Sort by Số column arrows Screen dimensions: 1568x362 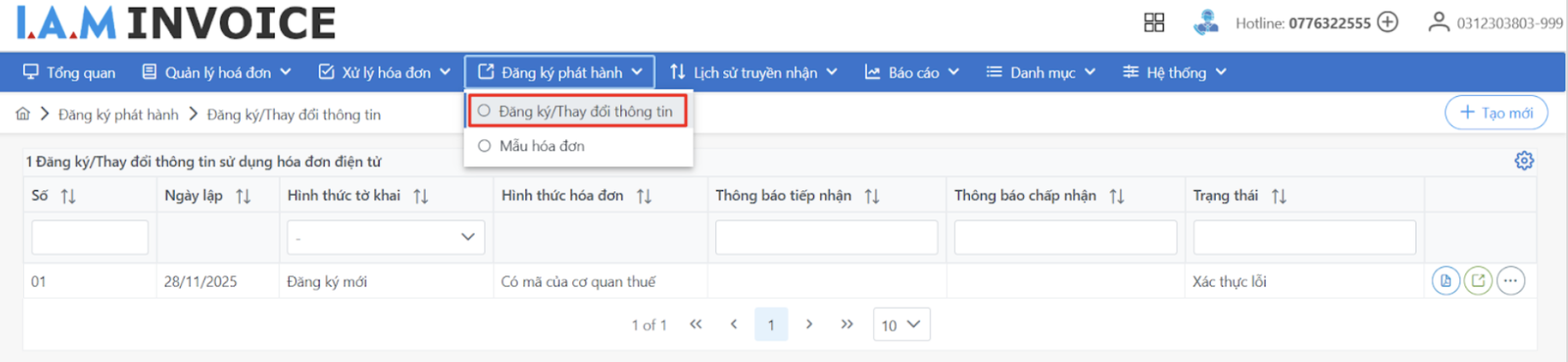(69, 196)
